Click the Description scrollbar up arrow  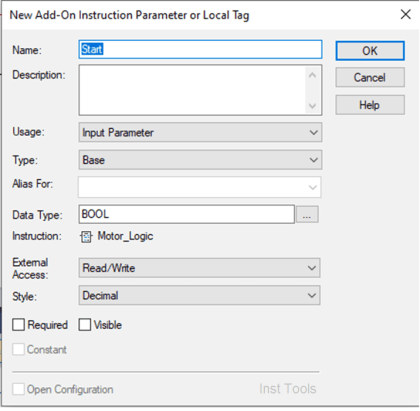pos(312,75)
